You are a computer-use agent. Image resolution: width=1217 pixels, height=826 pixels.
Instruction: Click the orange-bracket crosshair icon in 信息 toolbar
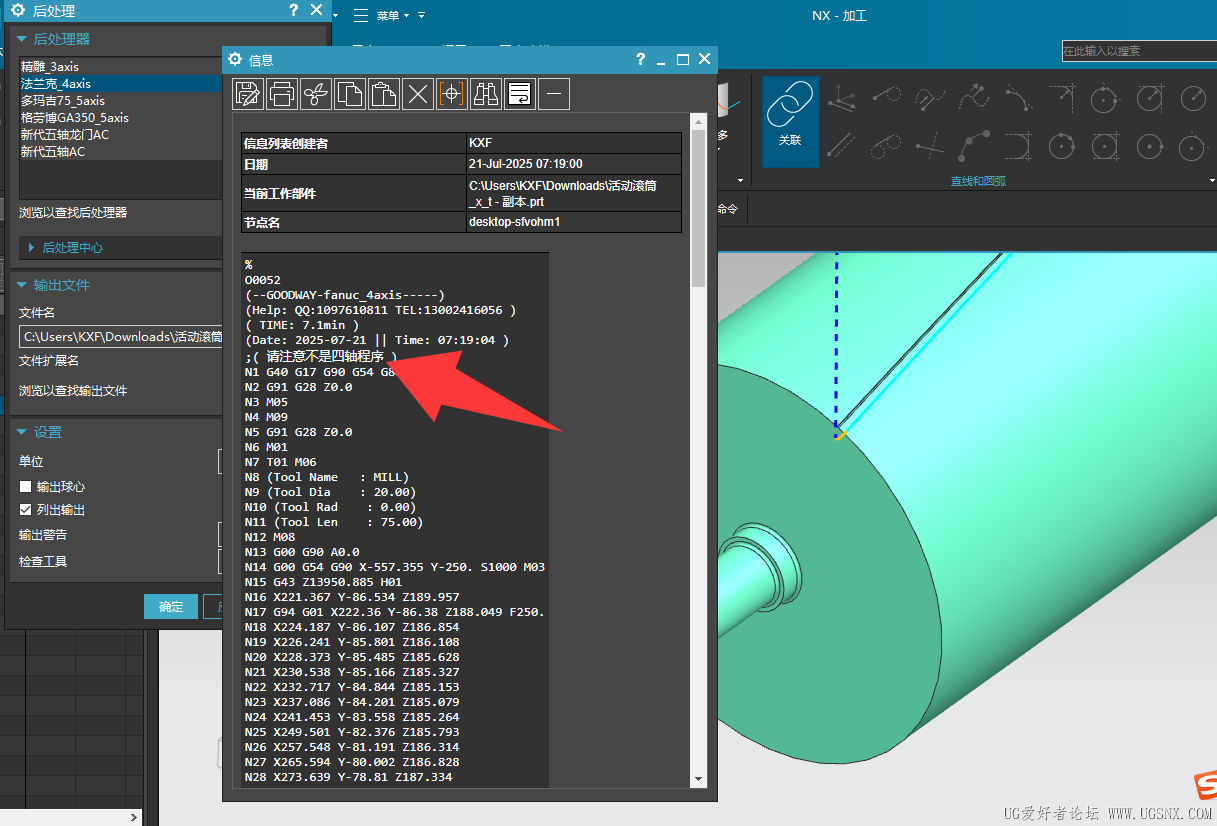[452, 94]
